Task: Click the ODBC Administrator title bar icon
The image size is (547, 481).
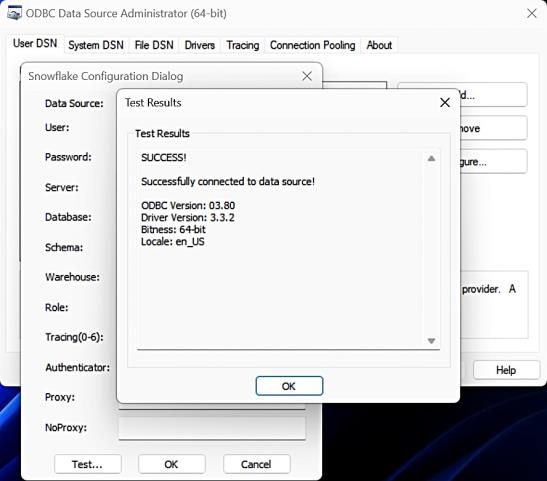Action: pyautogui.click(x=14, y=13)
